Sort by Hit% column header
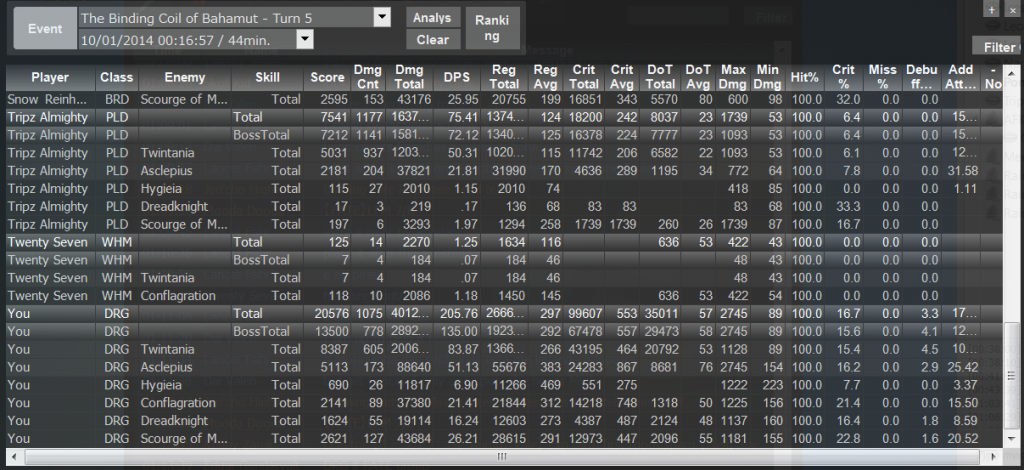This screenshot has height=470, width=1024. pyautogui.click(x=805, y=77)
